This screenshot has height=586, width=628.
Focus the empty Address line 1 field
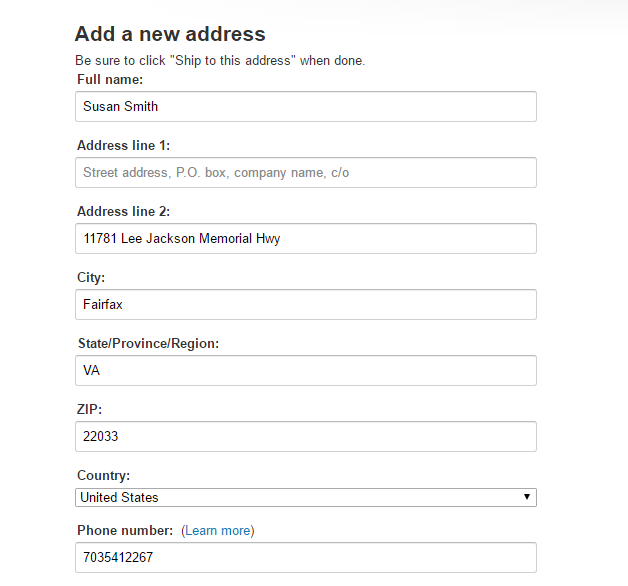point(305,172)
